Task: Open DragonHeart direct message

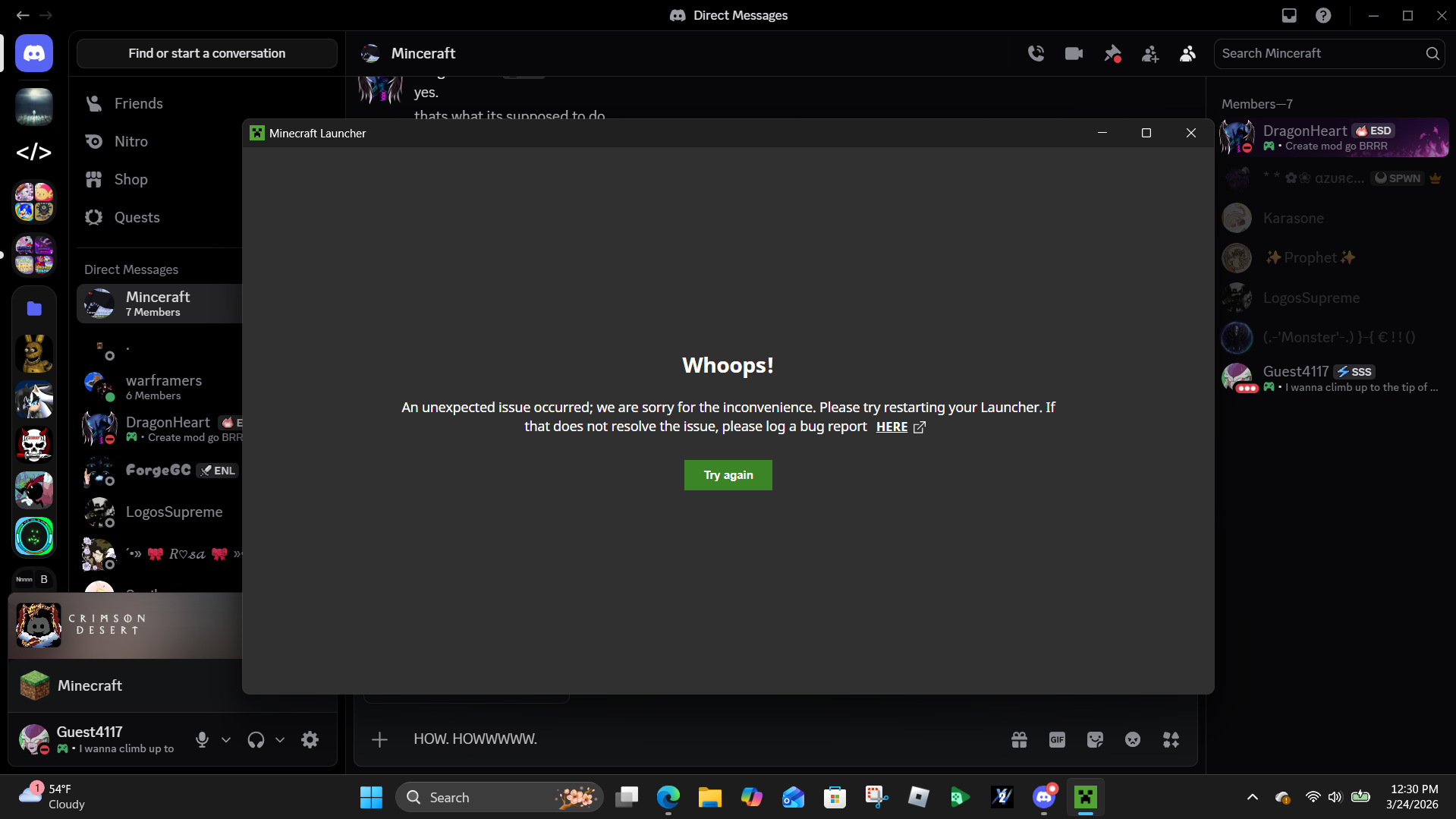Action: pyautogui.click(x=159, y=429)
